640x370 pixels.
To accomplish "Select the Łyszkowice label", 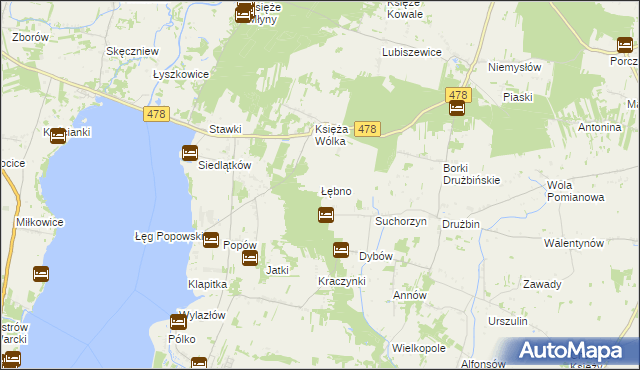I will click(x=181, y=74).
